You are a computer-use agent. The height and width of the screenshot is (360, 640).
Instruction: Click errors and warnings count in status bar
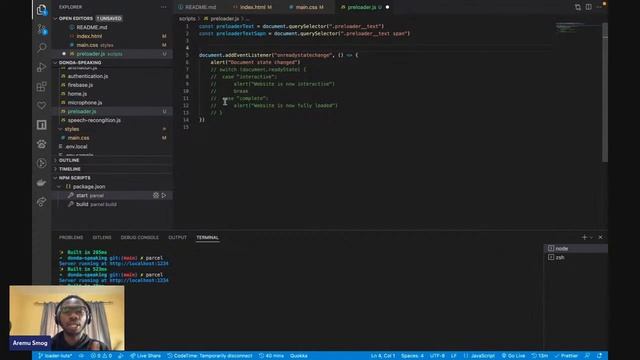tap(101, 356)
